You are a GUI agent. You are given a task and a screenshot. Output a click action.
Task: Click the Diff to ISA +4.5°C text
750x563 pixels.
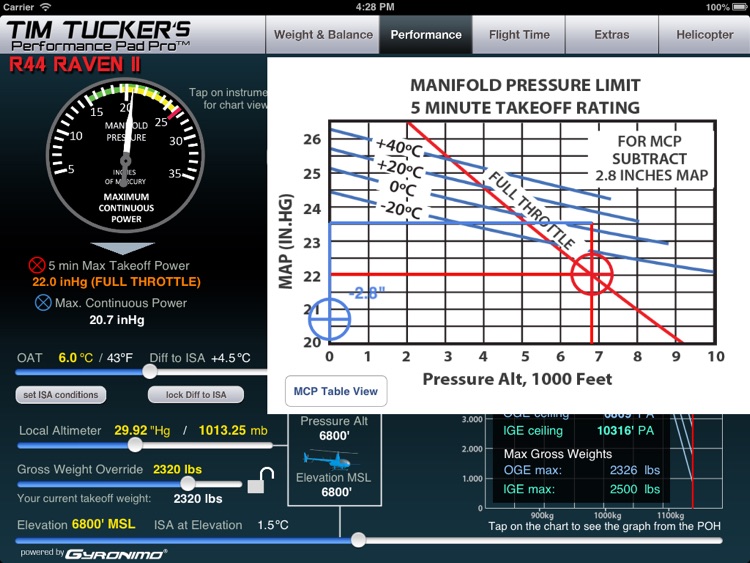pos(200,358)
